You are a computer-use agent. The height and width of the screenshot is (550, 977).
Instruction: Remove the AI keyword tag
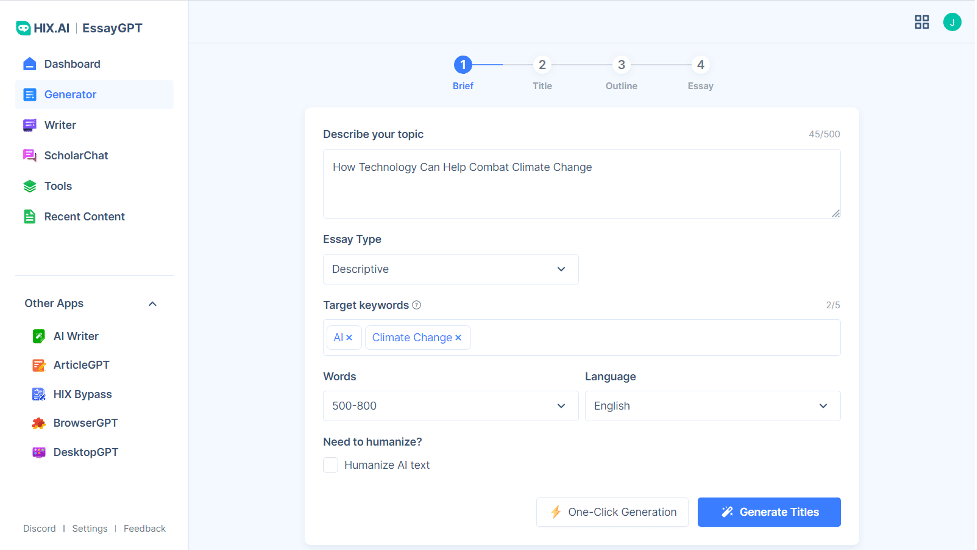click(349, 338)
